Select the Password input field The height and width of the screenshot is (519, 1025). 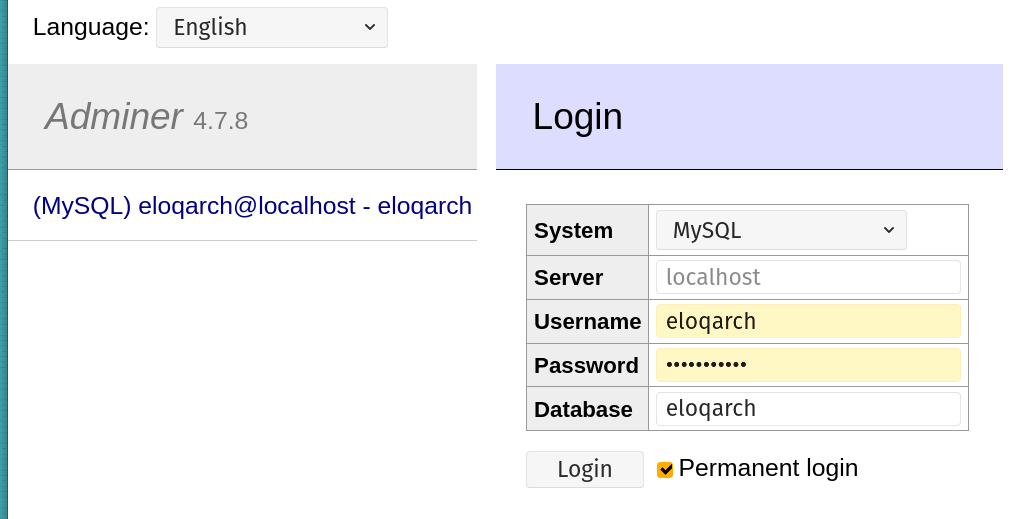pos(808,365)
